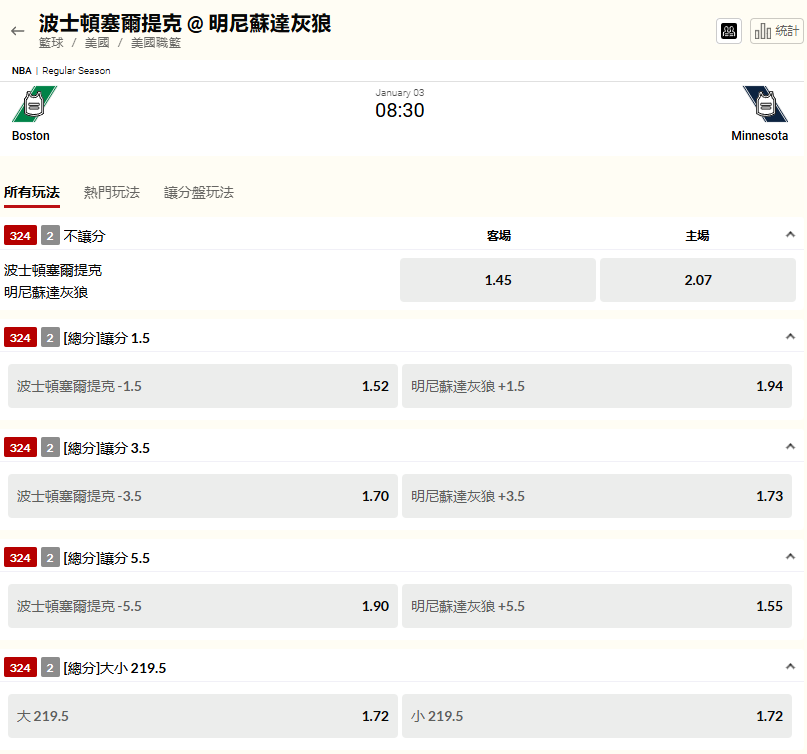807x754 pixels.
Task: Click the Minnesota team jersey logo
Action: pos(765,104)
